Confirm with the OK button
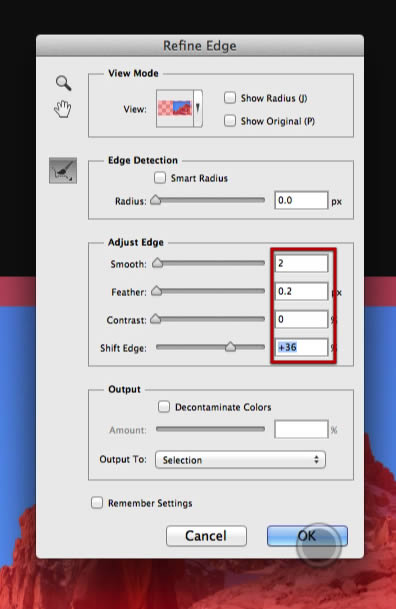The width and height of the screenshot is (396, 609). tap(307, 536)
